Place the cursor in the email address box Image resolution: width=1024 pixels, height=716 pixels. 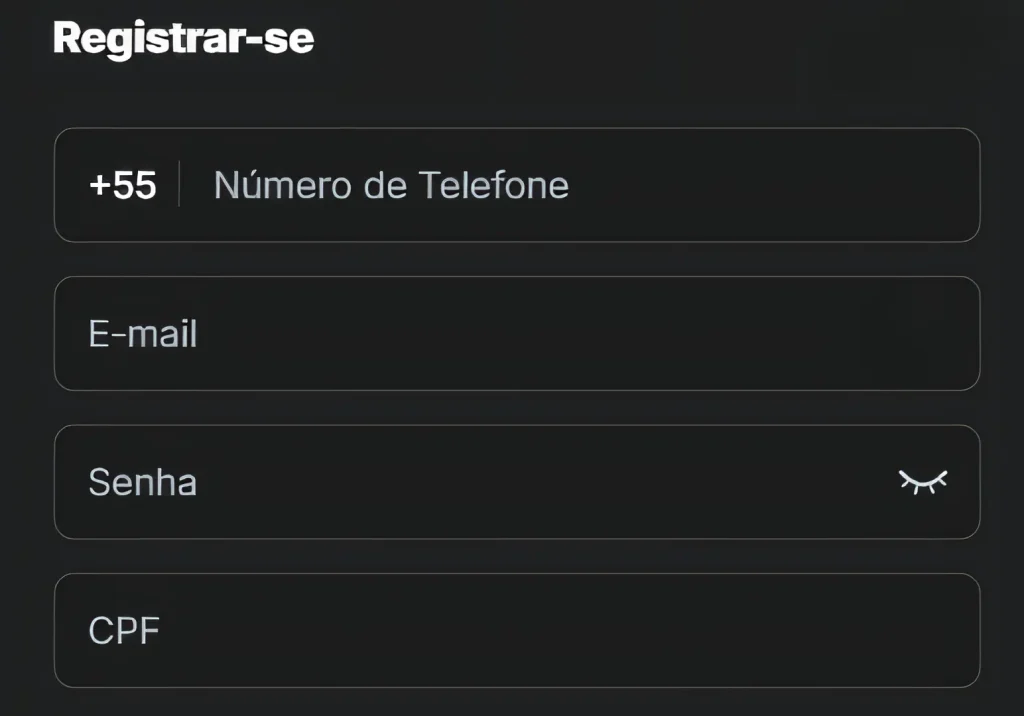517,333
